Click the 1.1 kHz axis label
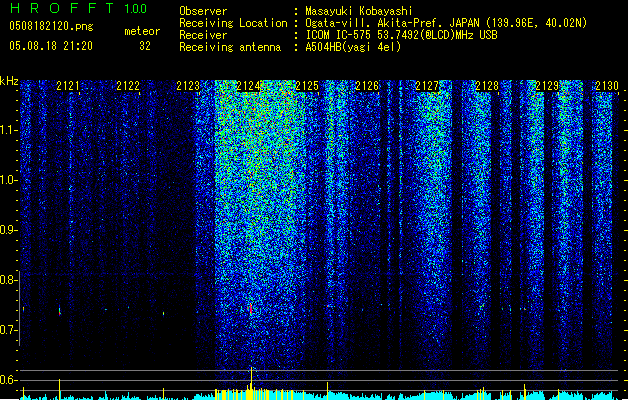The width and height of the screenshot is (629, 400). (8, 130)
